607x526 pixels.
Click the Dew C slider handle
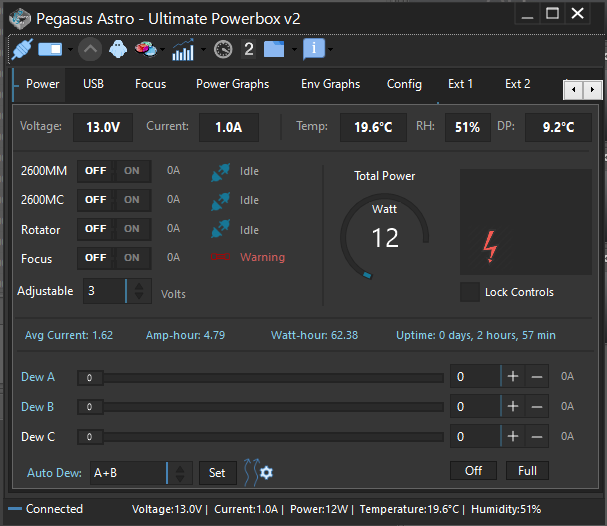pyautogui.click(x=90, y=437)
